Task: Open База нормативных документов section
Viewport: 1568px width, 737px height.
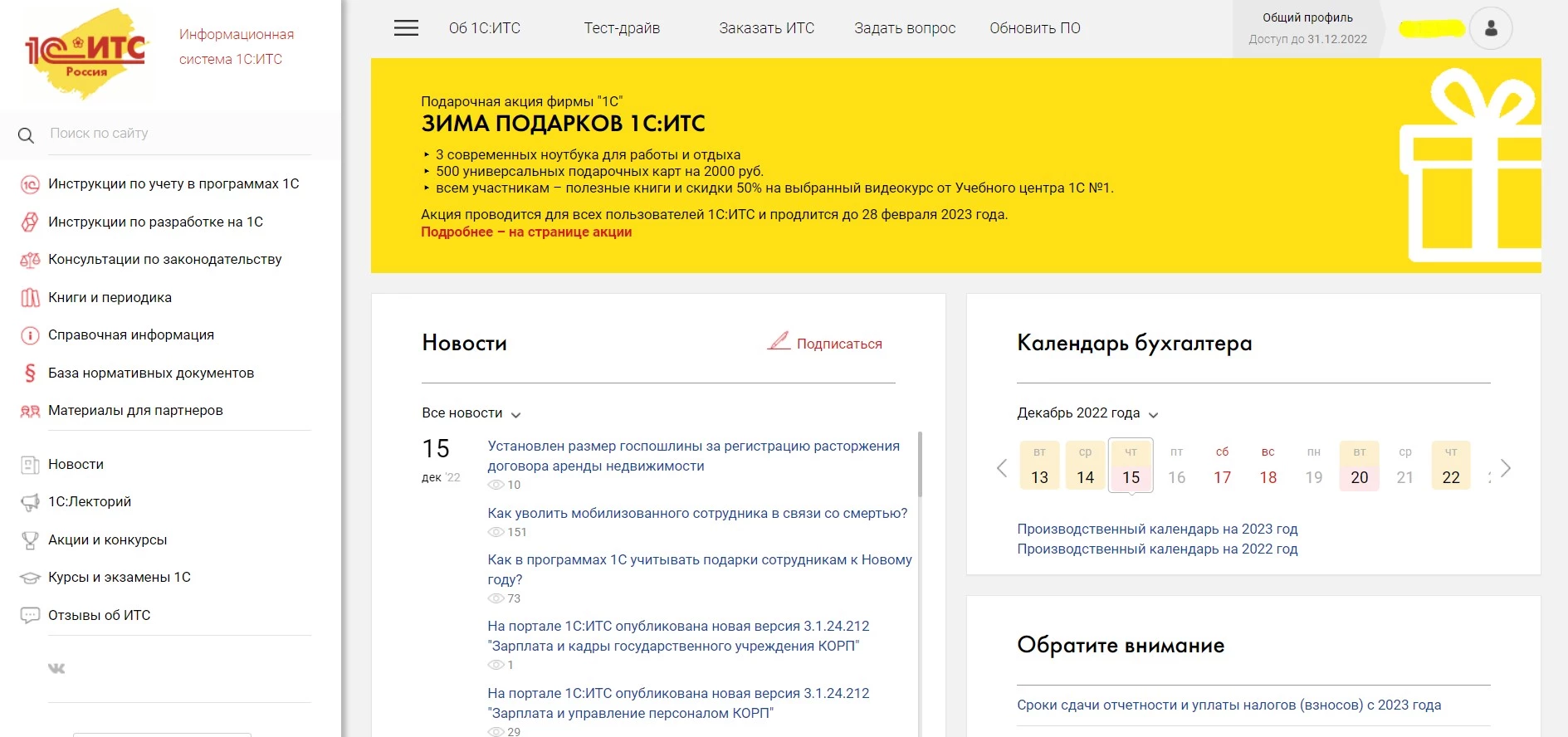Action: click(x=151, y=373)
